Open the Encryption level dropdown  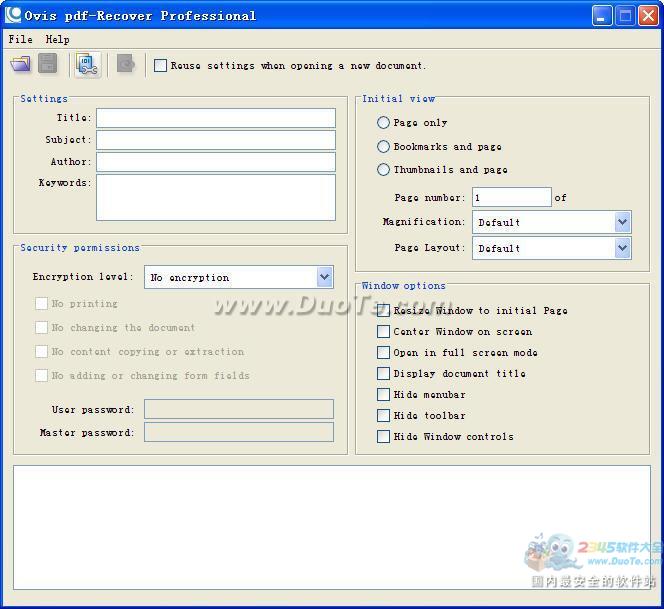[239, 277]
